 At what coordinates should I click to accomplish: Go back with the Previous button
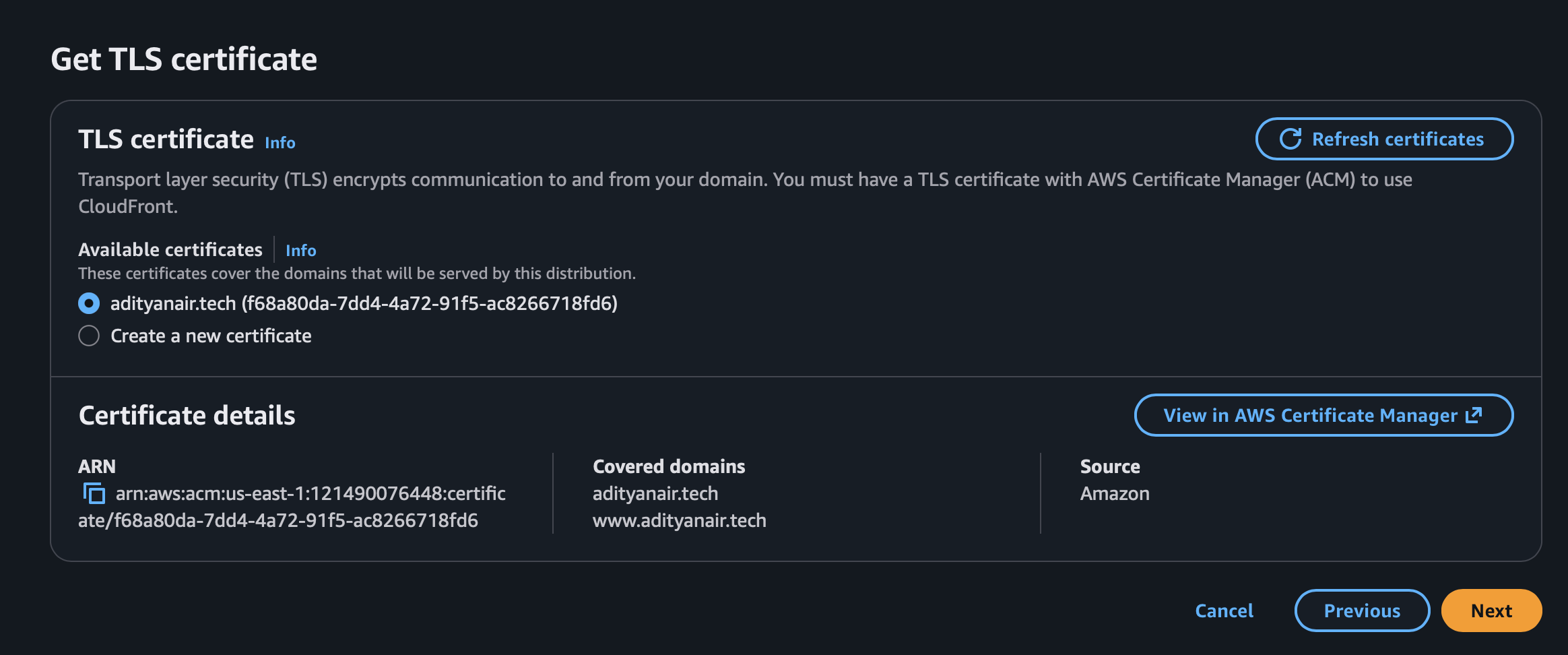(x=1361, y=611)
